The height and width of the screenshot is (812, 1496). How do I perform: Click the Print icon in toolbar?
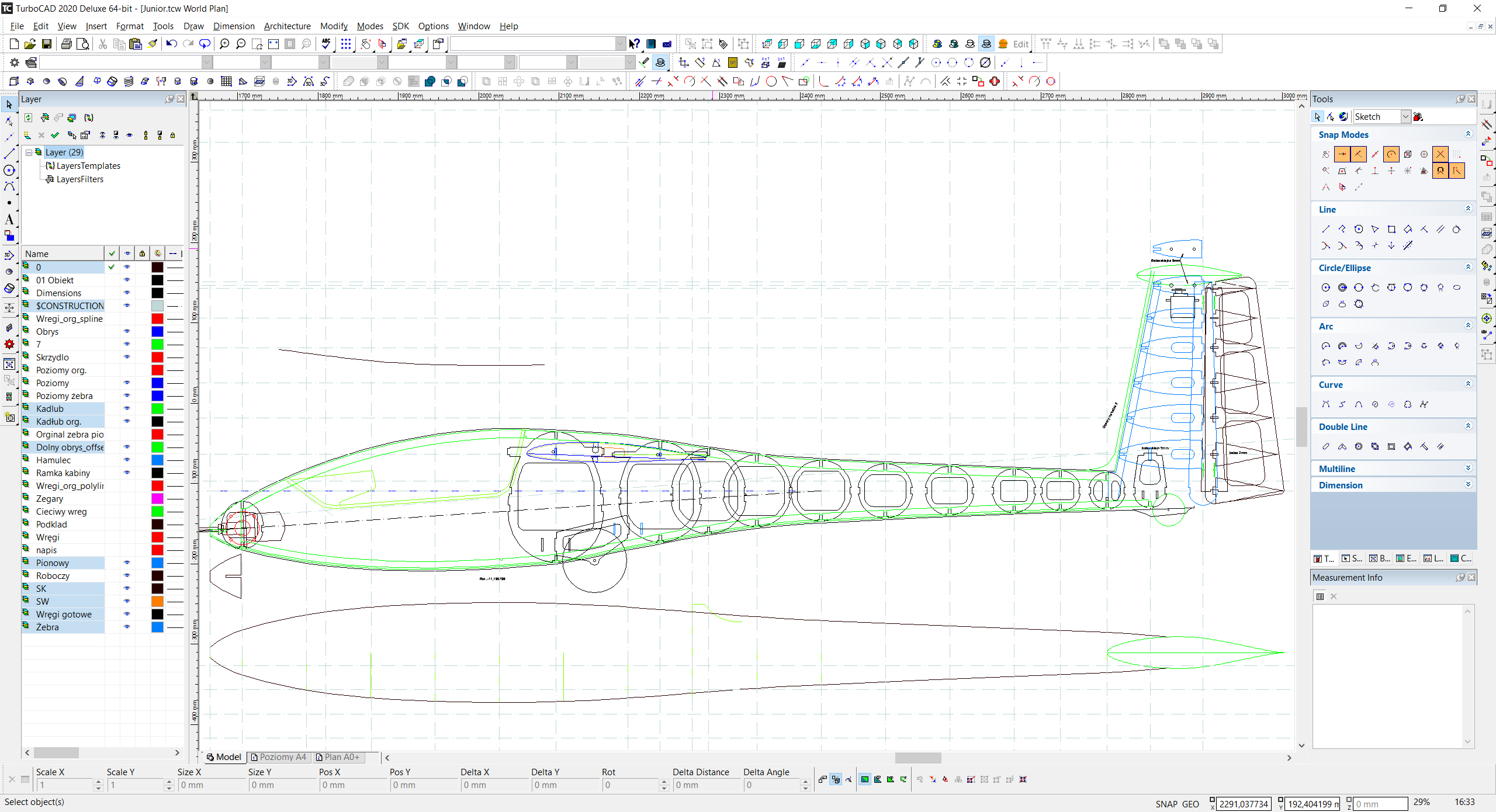click(66, 44)
